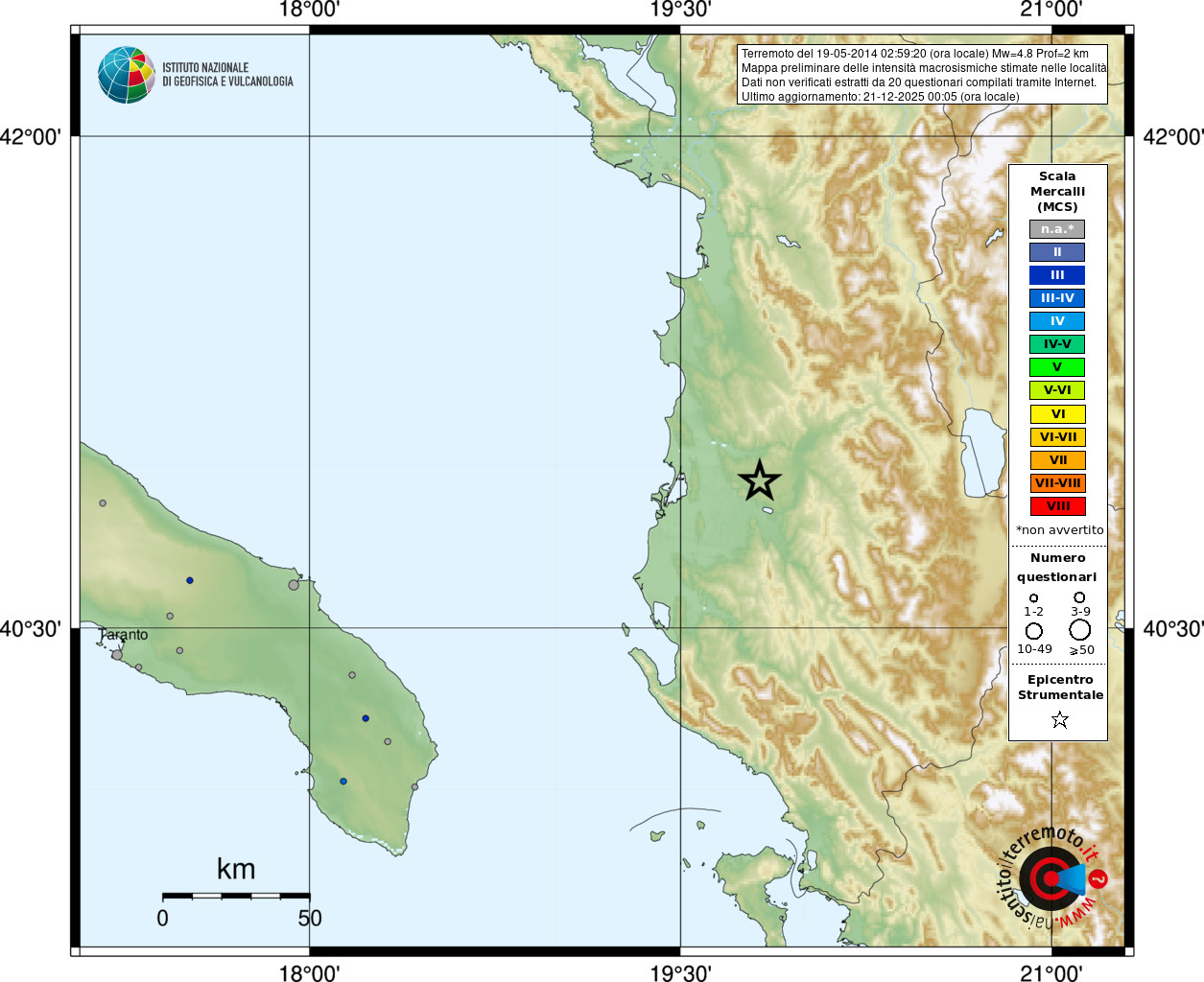The width and height of the screenshot is (1204, 982).
Task: Click the 10-49 questionnaires circle symbol
Action: coord(1034,631)
